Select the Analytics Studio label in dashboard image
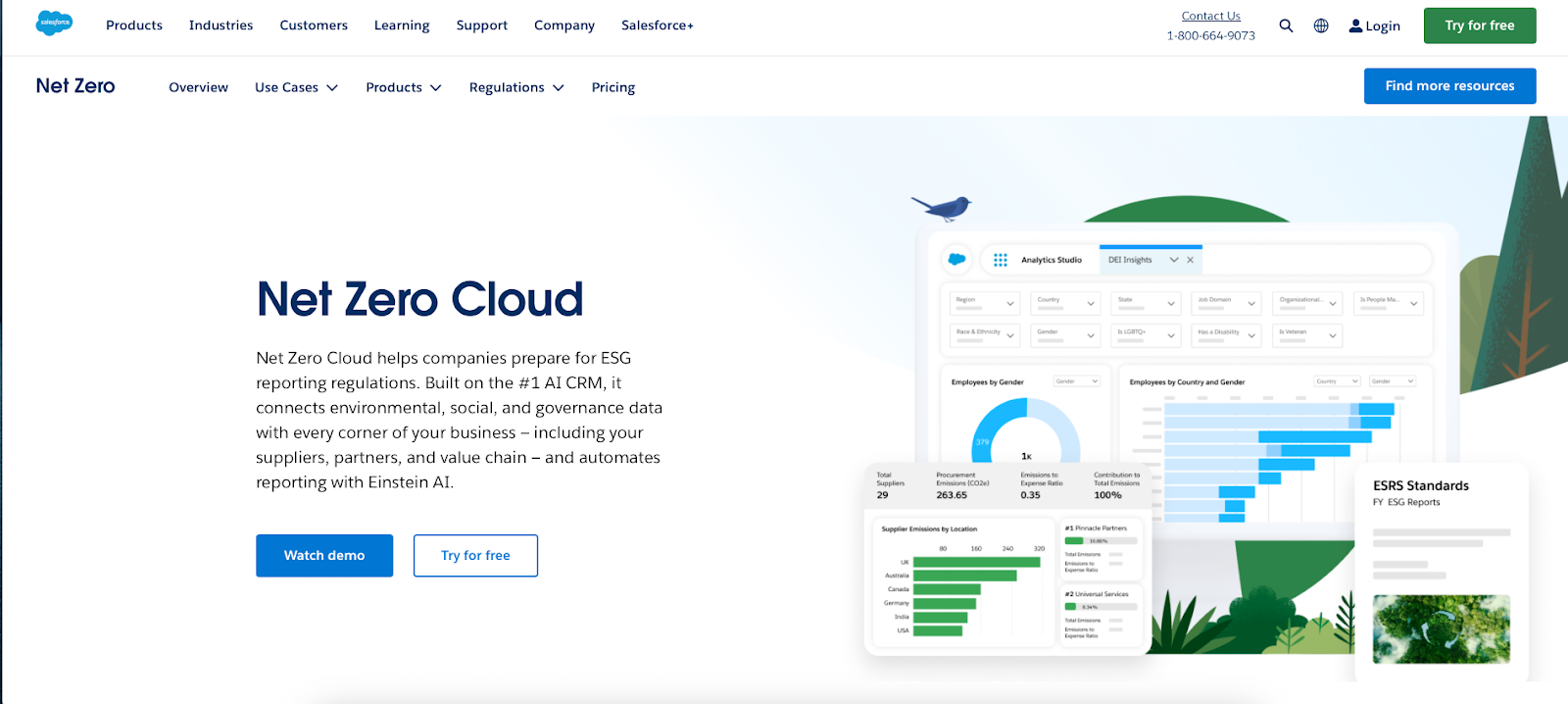Image resolution: width=1568 pixels, height=704 pixels. pos(1051,260)
